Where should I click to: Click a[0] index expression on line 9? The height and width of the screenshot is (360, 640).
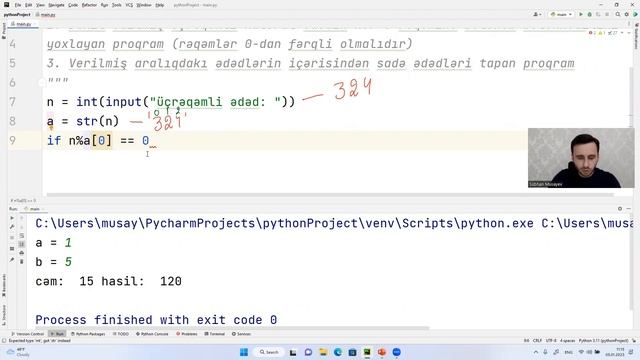pos(97,140)
